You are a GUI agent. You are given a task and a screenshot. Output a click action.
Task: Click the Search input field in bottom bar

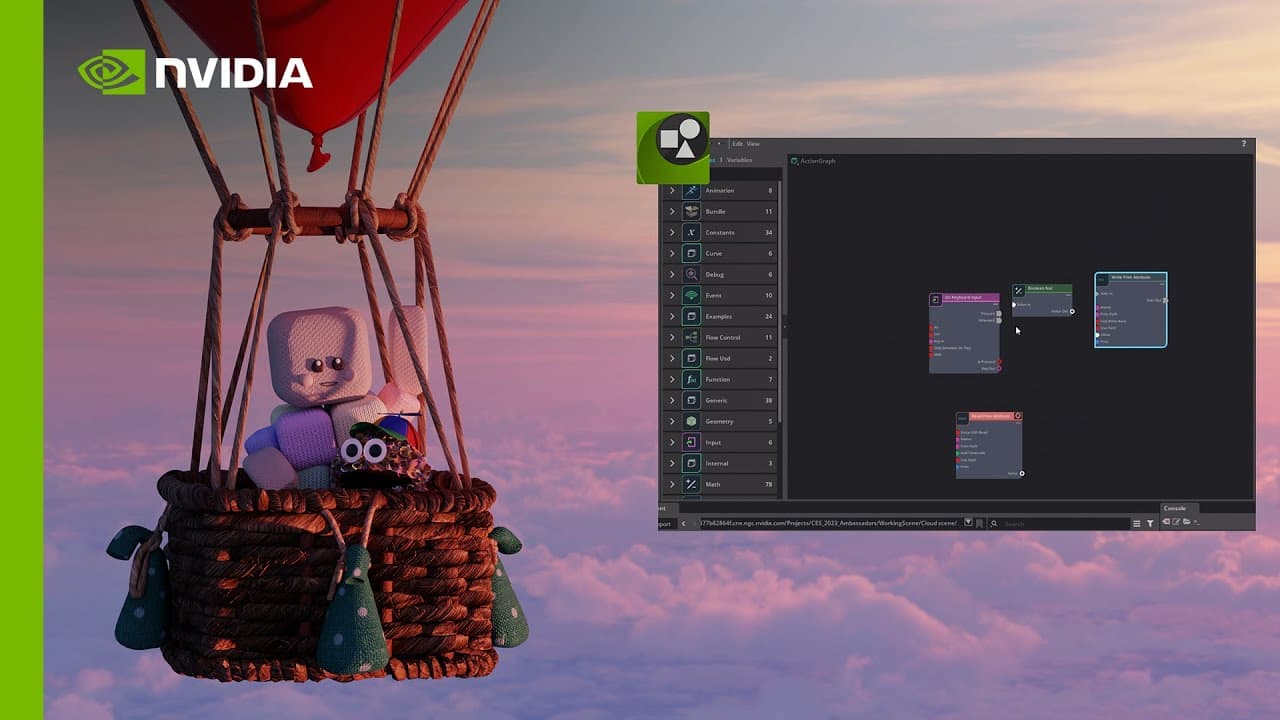(1060, 523)
